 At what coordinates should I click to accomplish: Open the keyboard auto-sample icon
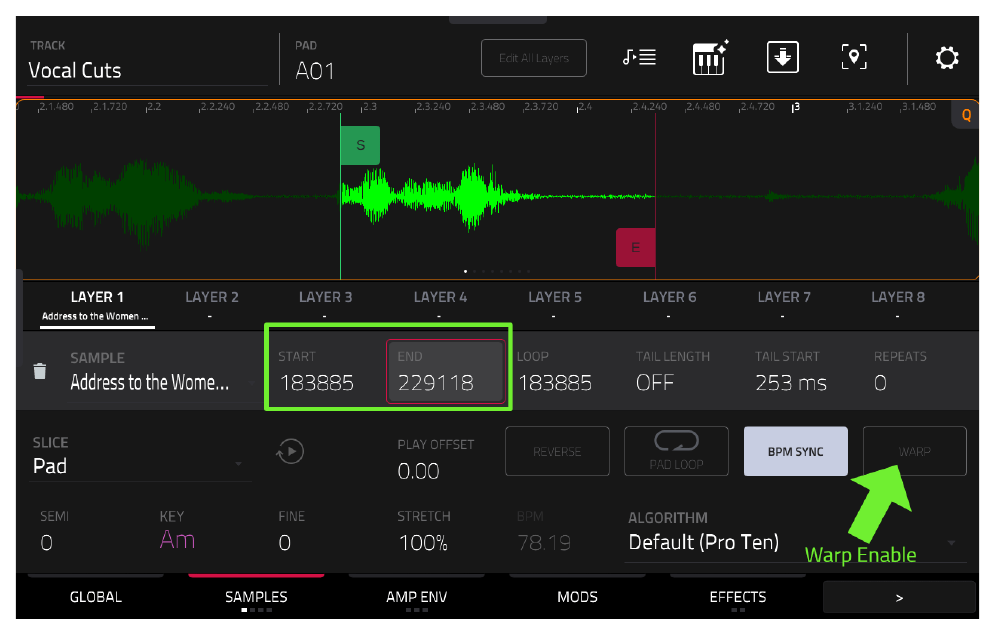[x=710, y=58]
